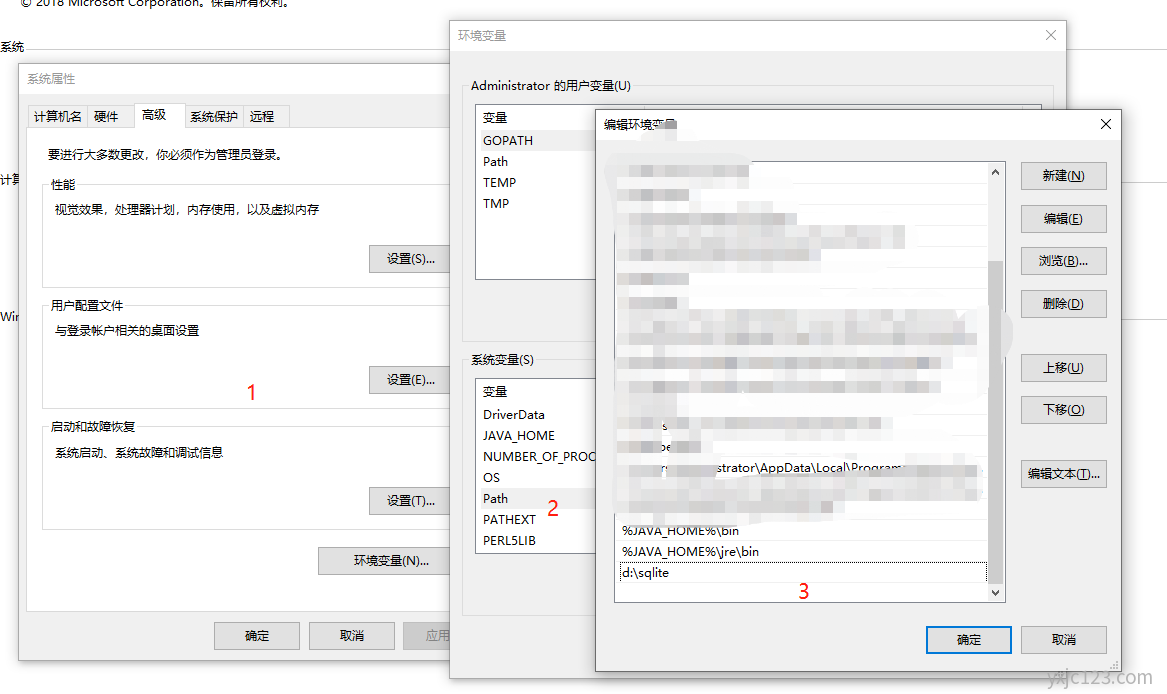Click 变量 header in system variables

coord(495,392)
